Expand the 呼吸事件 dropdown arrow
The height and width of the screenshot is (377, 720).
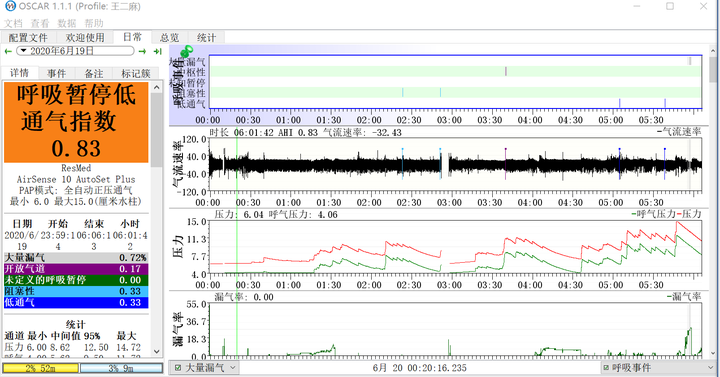pyautogui.click(x=711, y=368)
